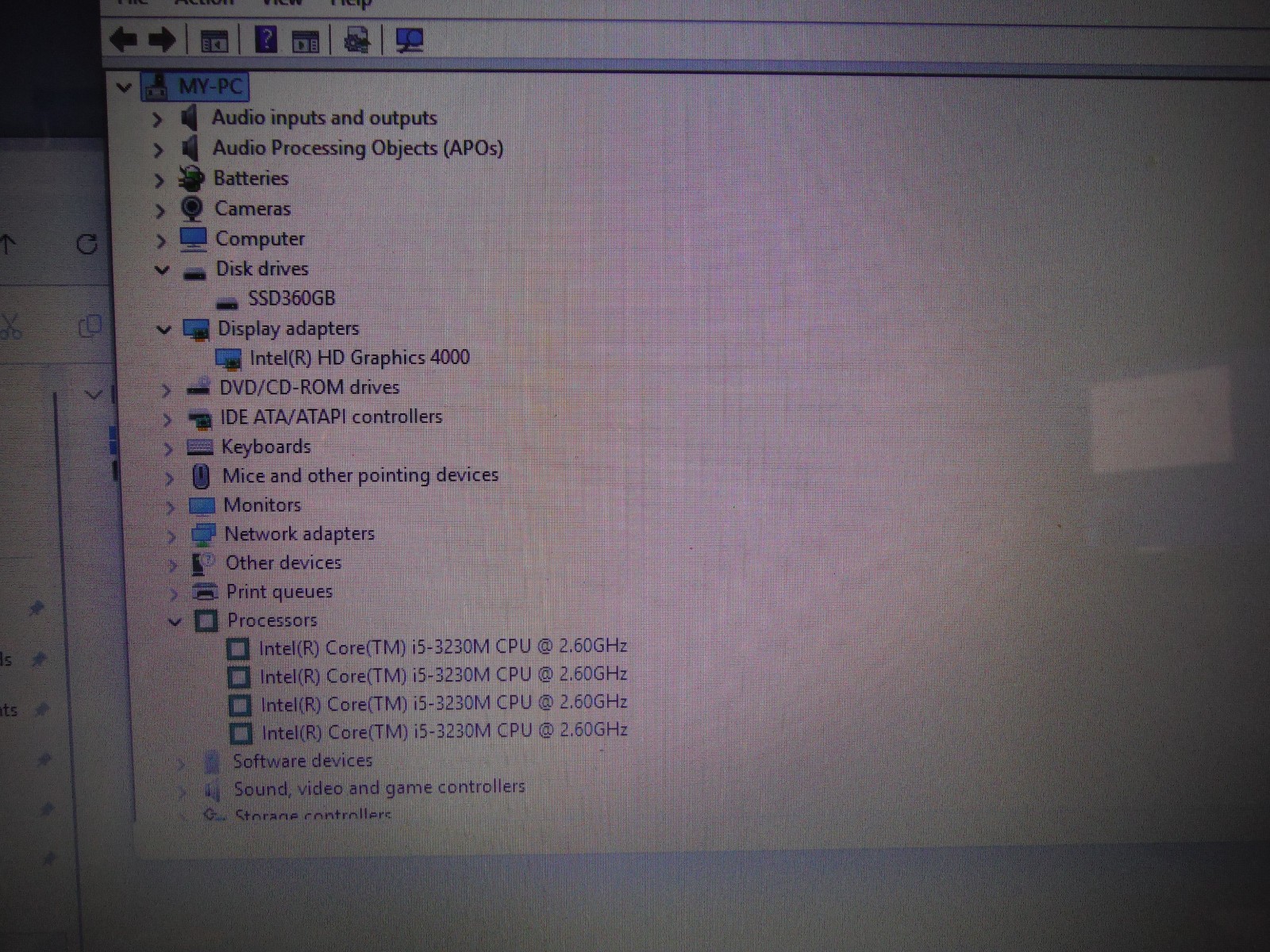This screenshot has width=1270, height=952.
Task: Click the Computer monitor icon
Action: pyautogui.click(x=193, y=240)
